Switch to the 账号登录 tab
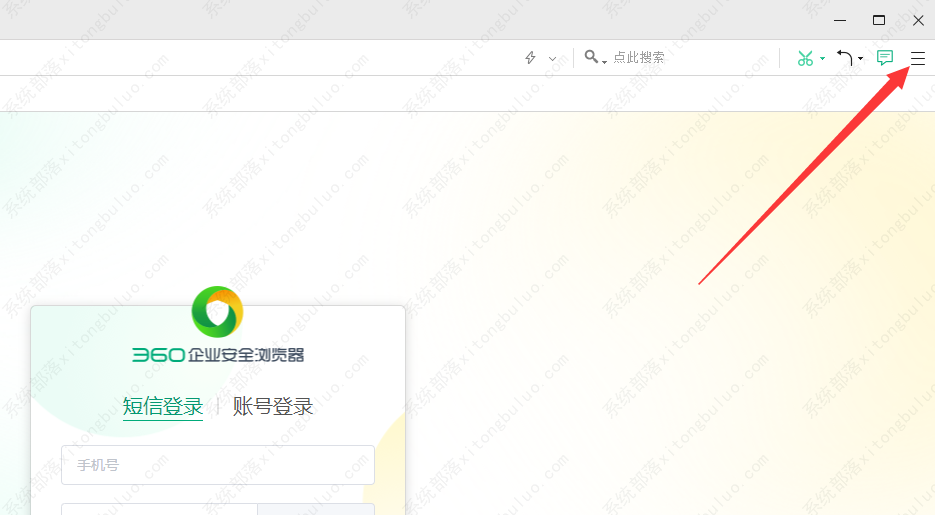935x515 pixels. coord(273,406)
